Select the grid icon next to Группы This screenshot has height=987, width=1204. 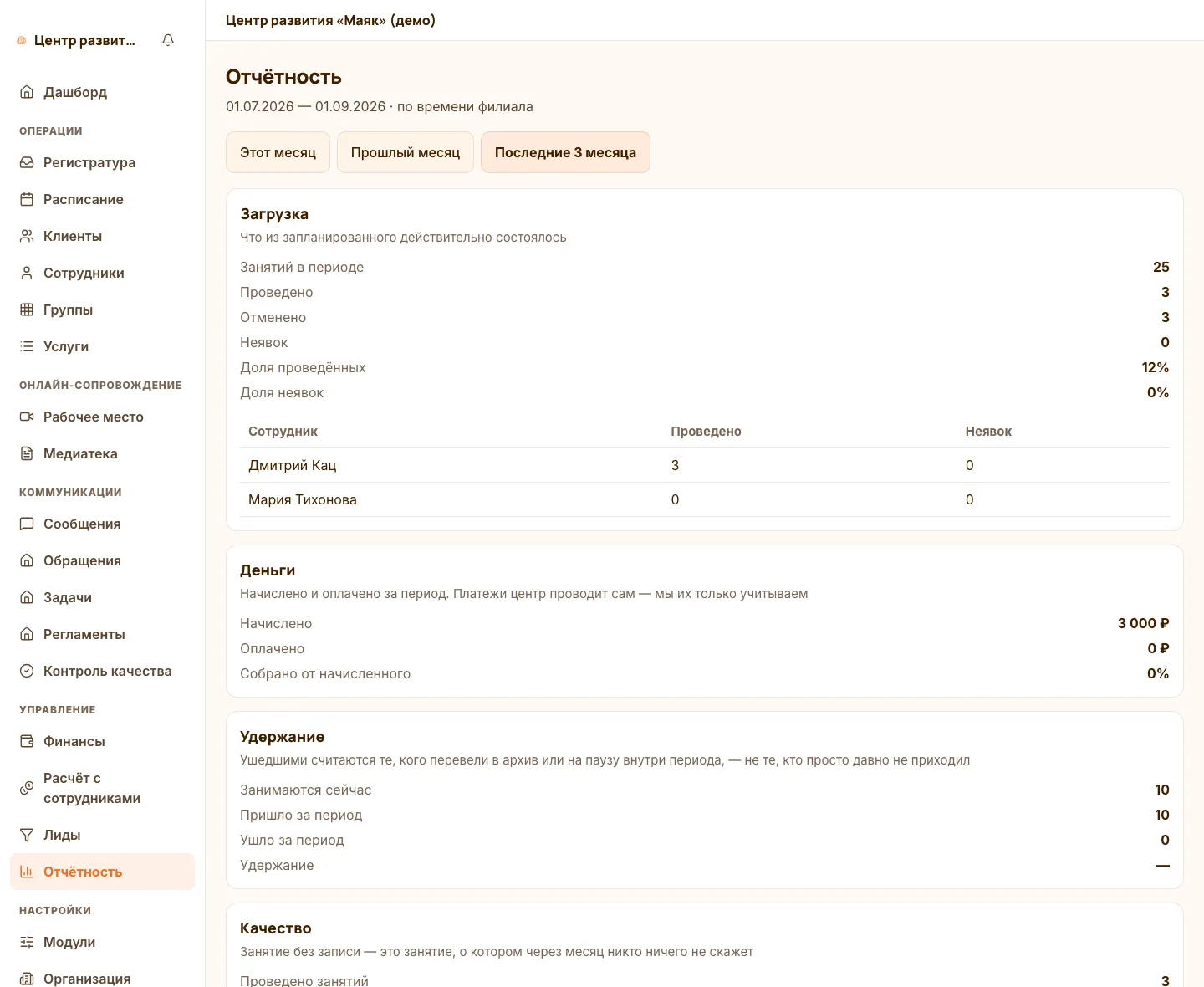(x=27, y=309)
